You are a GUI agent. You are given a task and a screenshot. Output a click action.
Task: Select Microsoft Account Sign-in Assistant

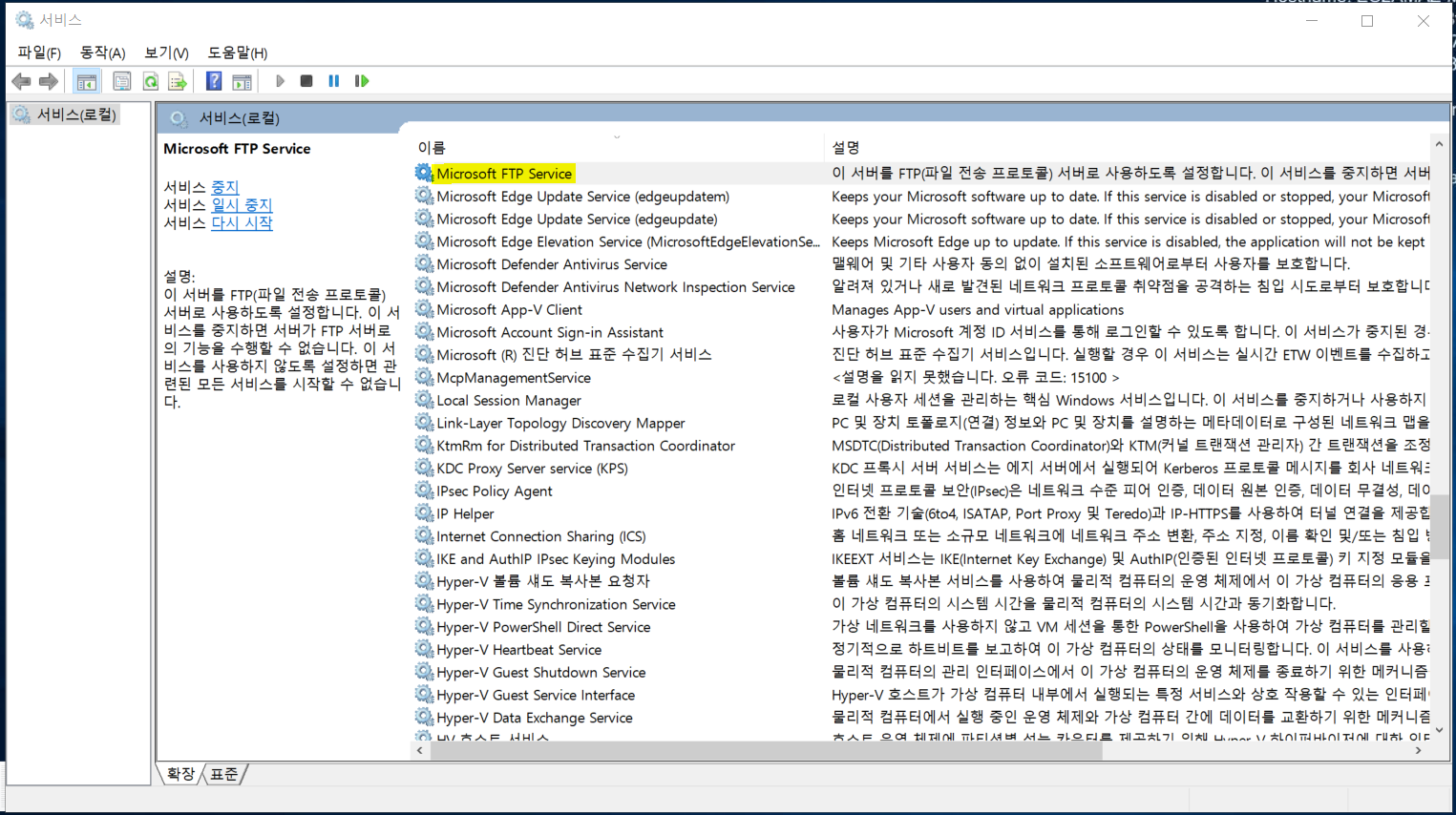click(550, 332)
